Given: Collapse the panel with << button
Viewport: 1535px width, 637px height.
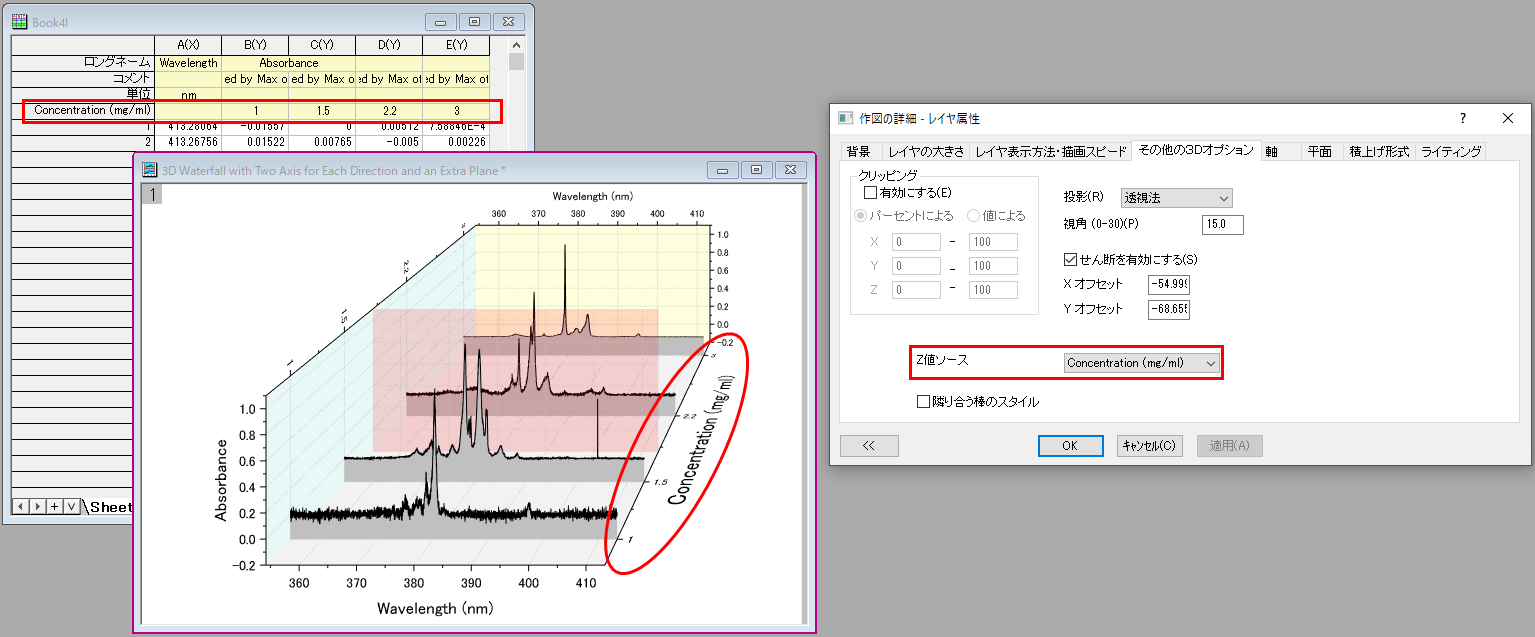Looking at the screenshot, I should click(x=867, y=446).
